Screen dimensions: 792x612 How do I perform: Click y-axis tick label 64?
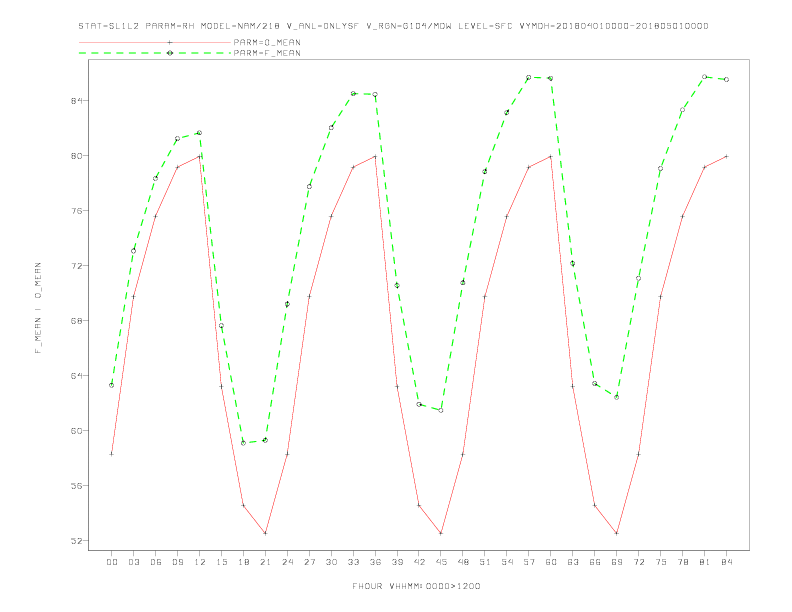tap(76, 376)
